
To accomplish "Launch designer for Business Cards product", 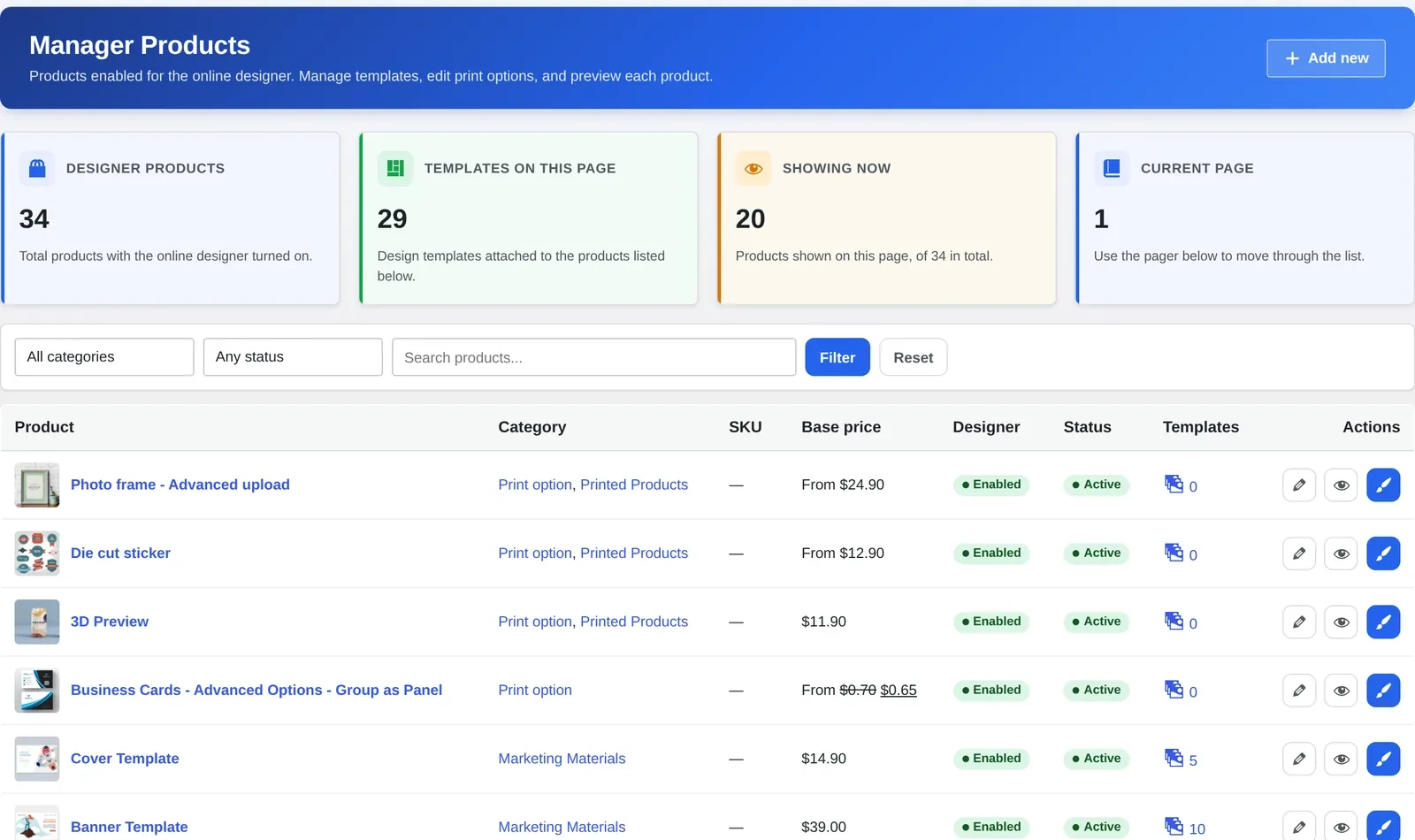I will click(x=1383, y=691).
